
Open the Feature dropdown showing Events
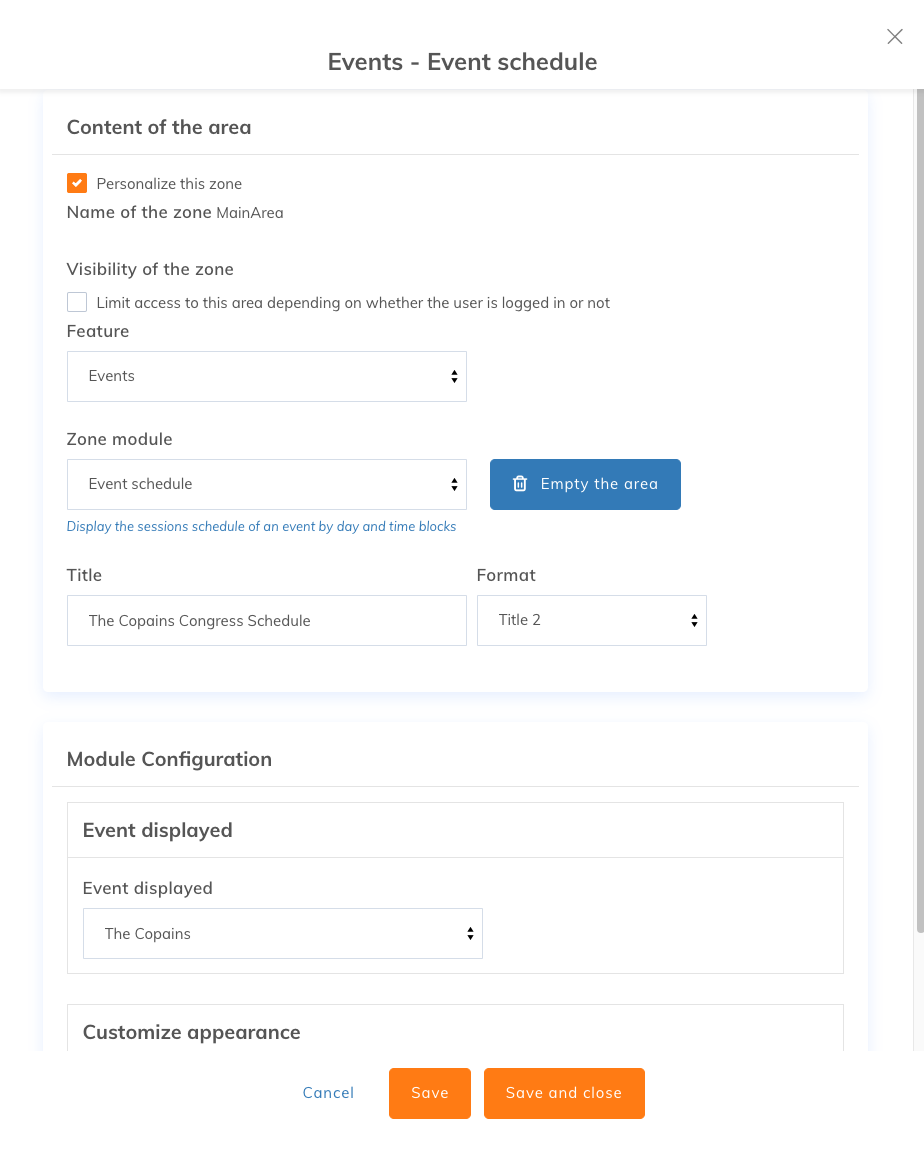tap(267, 376)
